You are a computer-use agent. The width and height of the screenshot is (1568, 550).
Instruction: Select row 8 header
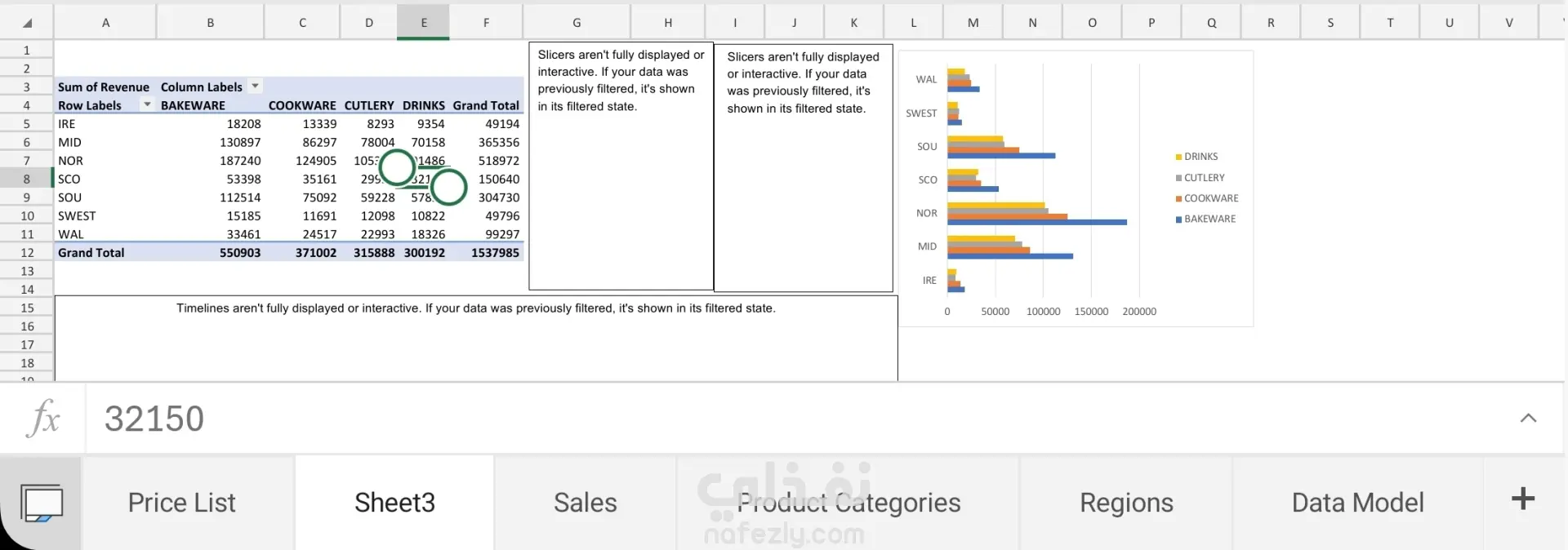(27, 179)
